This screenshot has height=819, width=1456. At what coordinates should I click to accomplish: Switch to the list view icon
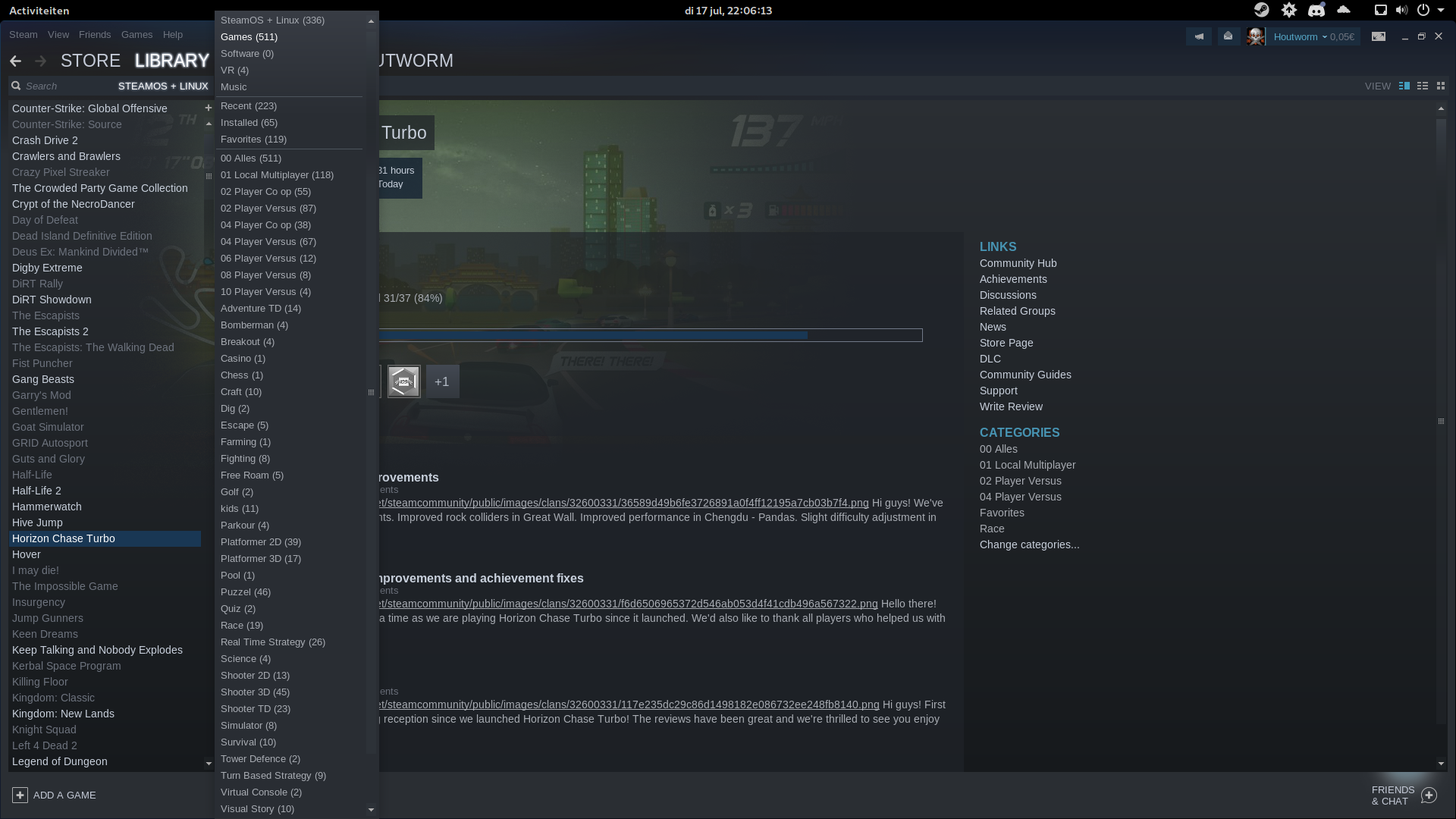click(1423, 86)
